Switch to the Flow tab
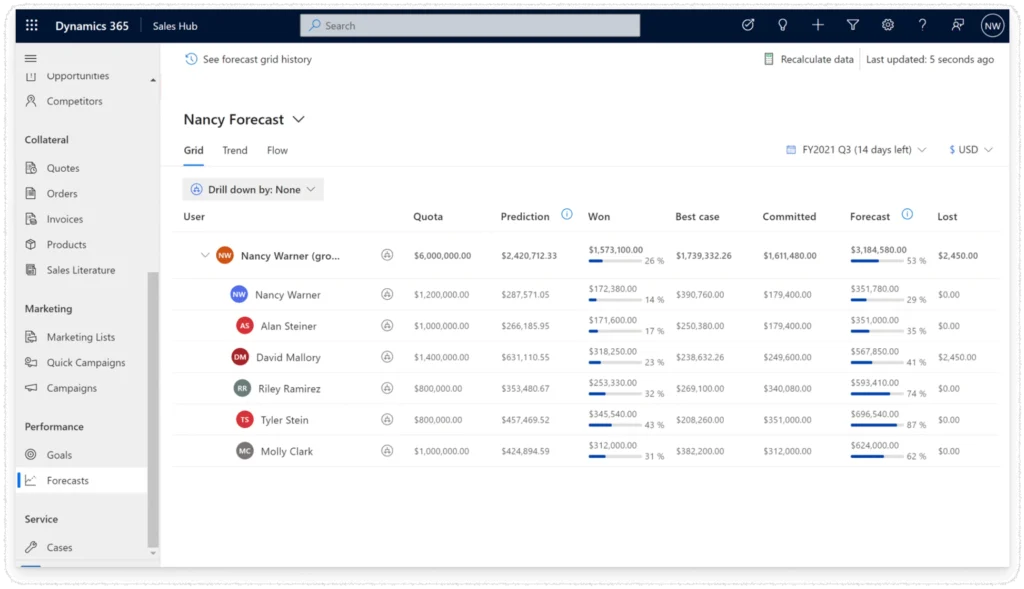 coord(277,151)
